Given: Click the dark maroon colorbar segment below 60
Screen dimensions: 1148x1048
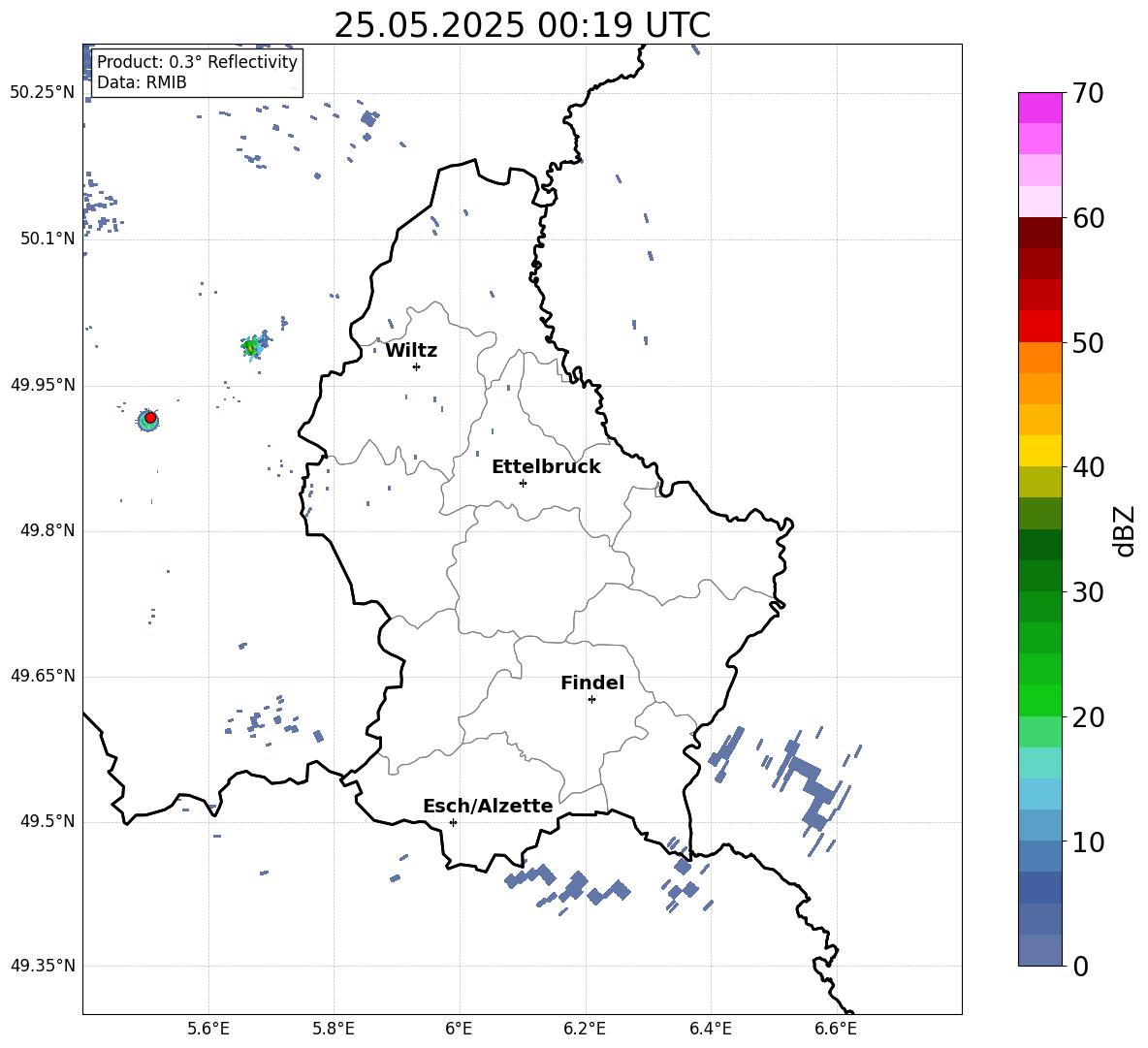Looking at the screenshot, I should click(x=1040, y=233).
